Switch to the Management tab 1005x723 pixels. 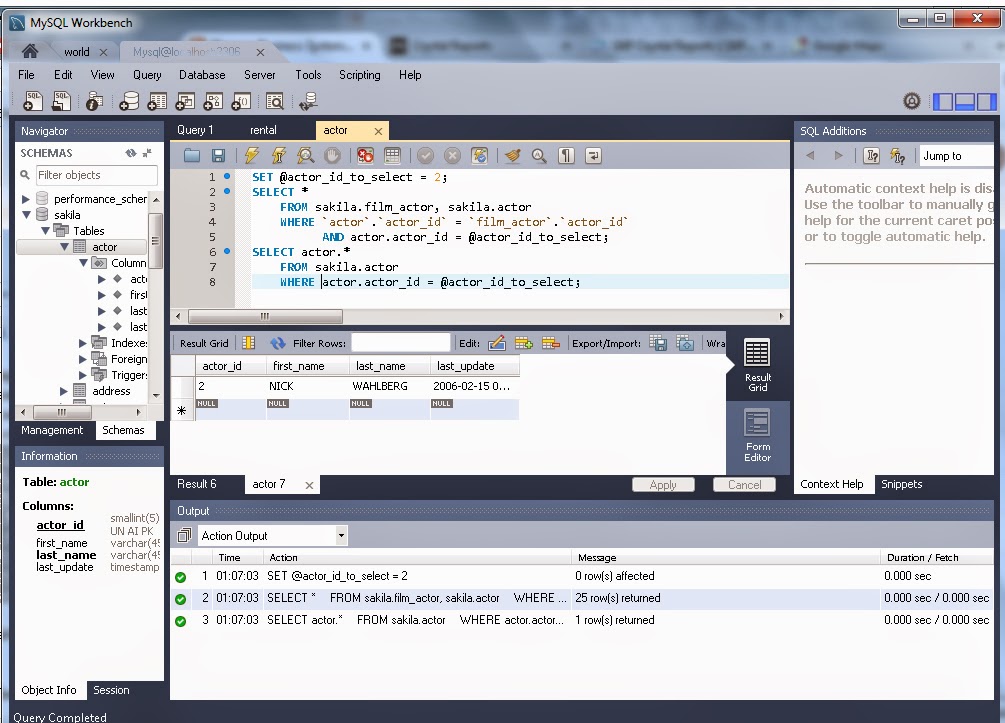(x=52, y=430)
